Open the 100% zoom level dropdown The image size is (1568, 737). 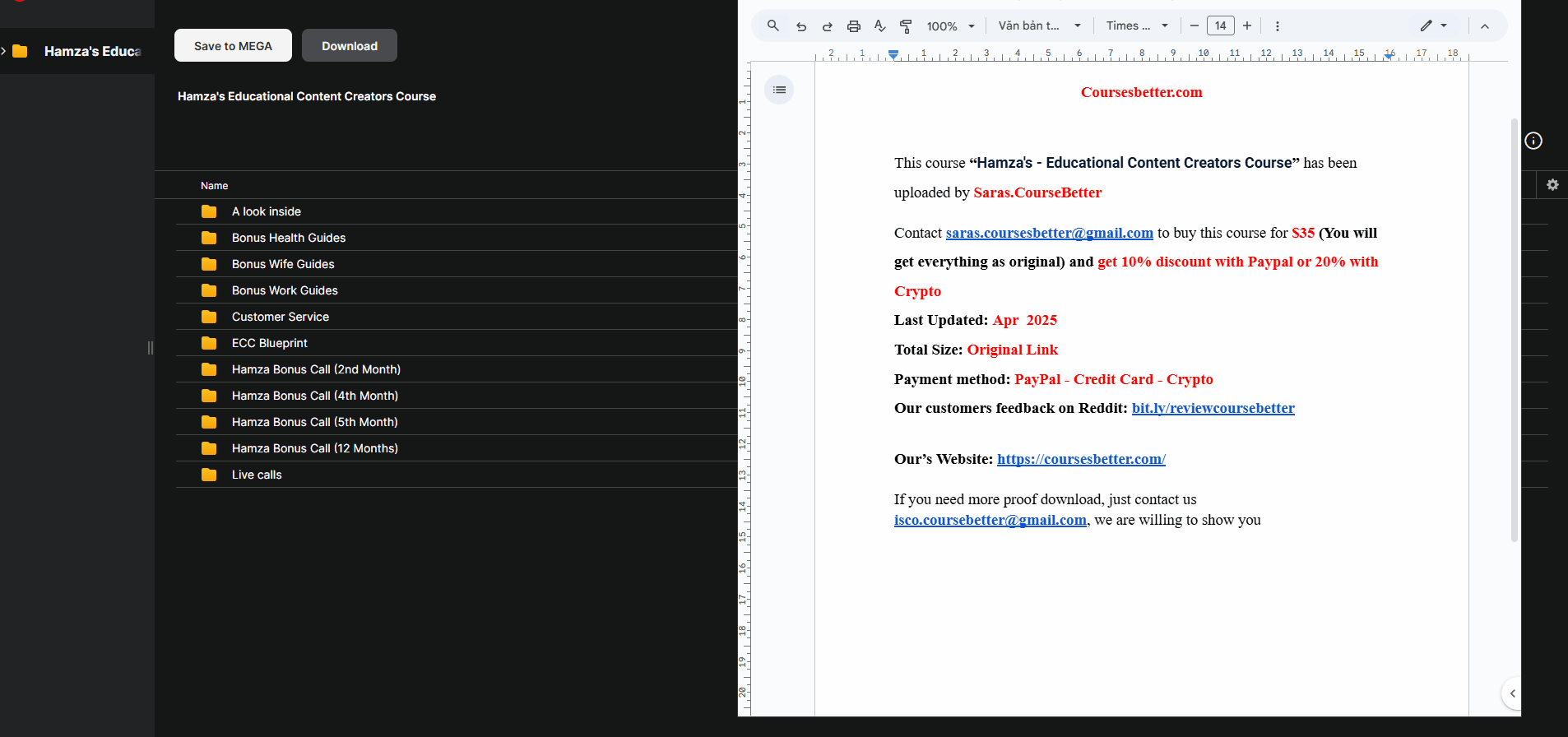point(950,26)
